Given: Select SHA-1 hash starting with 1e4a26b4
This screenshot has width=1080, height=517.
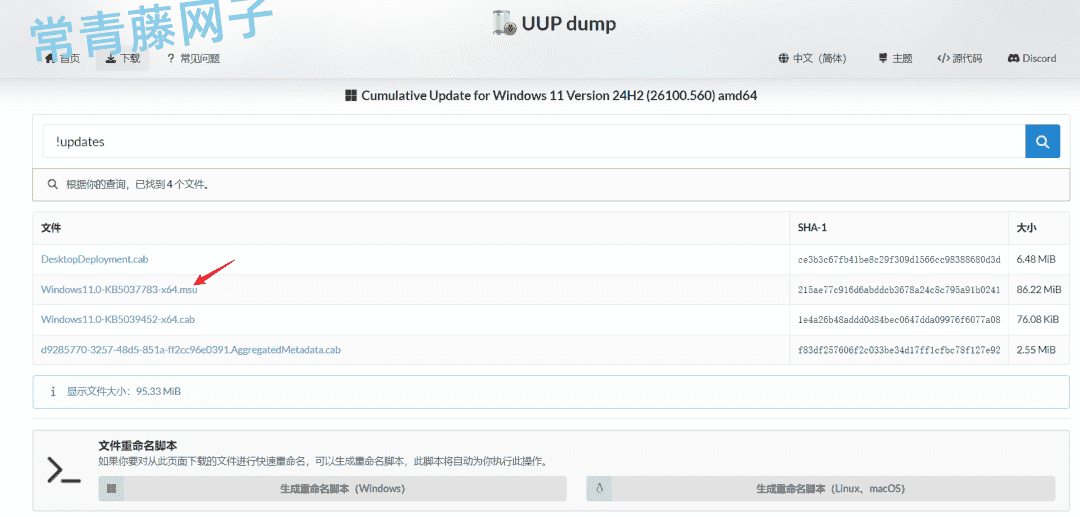Looking at the screenshot, I should click(x=899, y=320).
